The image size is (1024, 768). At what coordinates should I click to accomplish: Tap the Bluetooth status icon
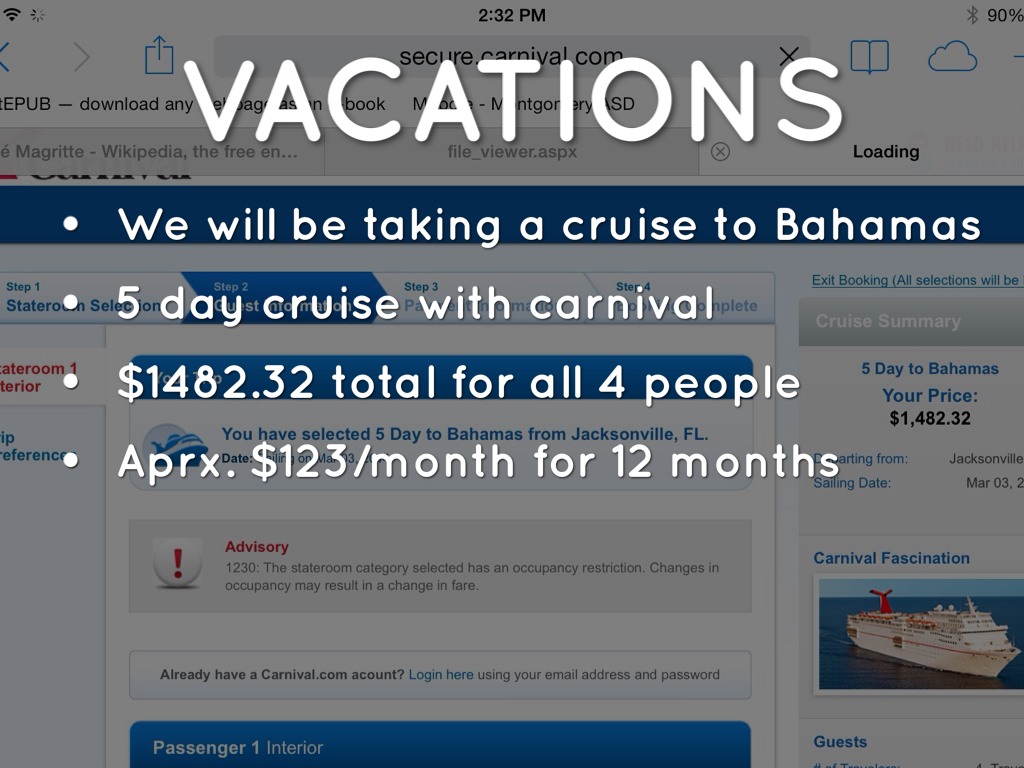tap(971, 15)
